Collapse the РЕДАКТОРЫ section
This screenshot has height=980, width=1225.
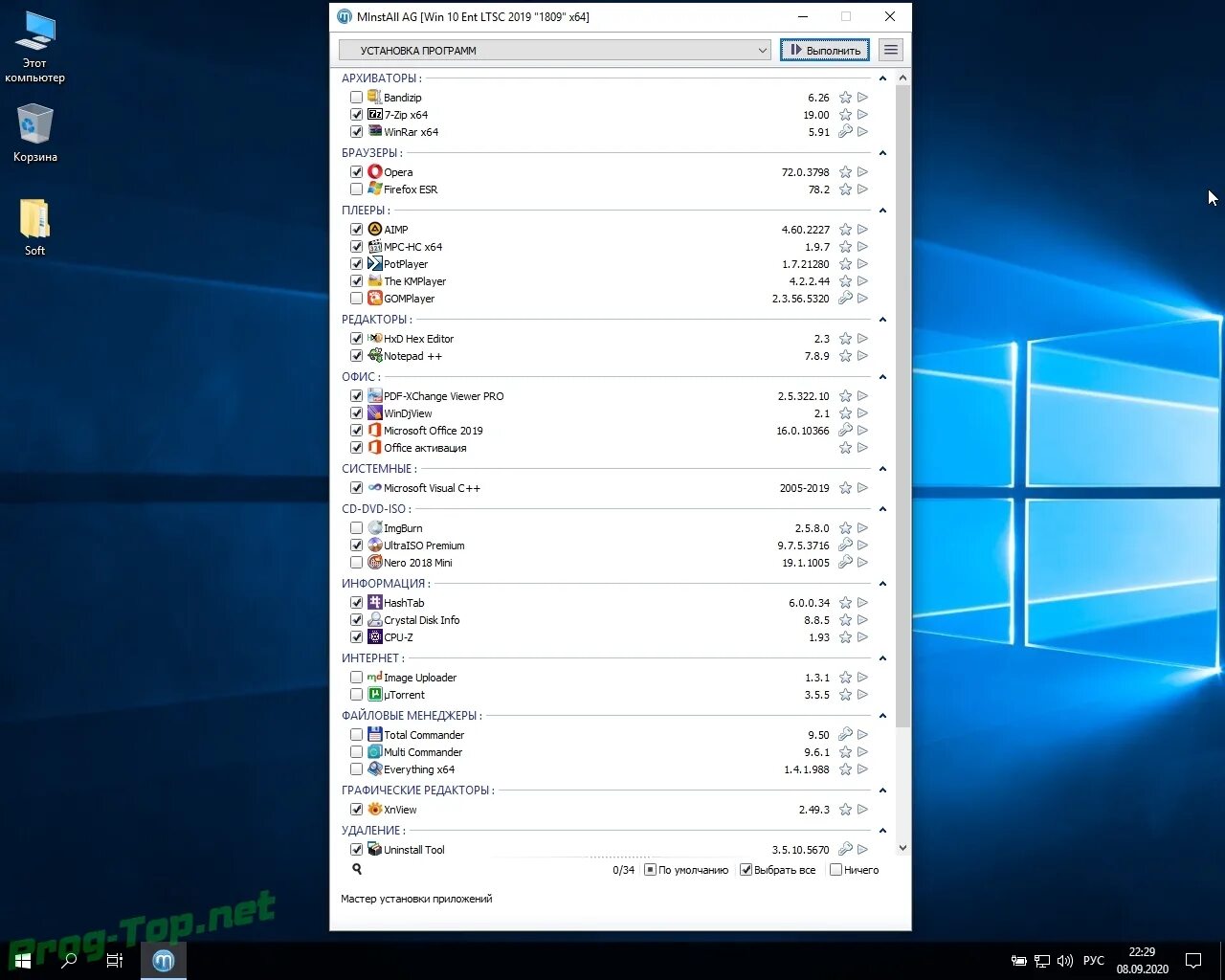coord(882,320)
